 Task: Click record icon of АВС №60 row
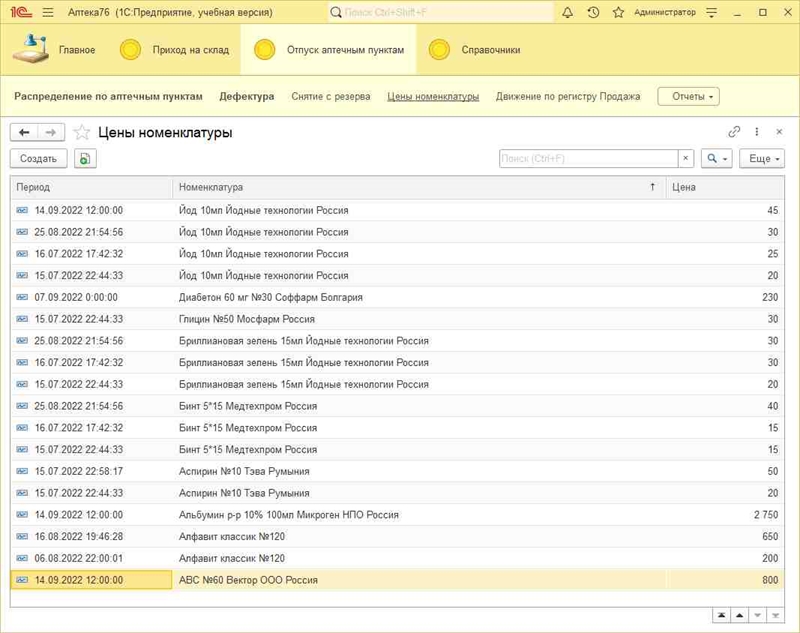(22, 580)
